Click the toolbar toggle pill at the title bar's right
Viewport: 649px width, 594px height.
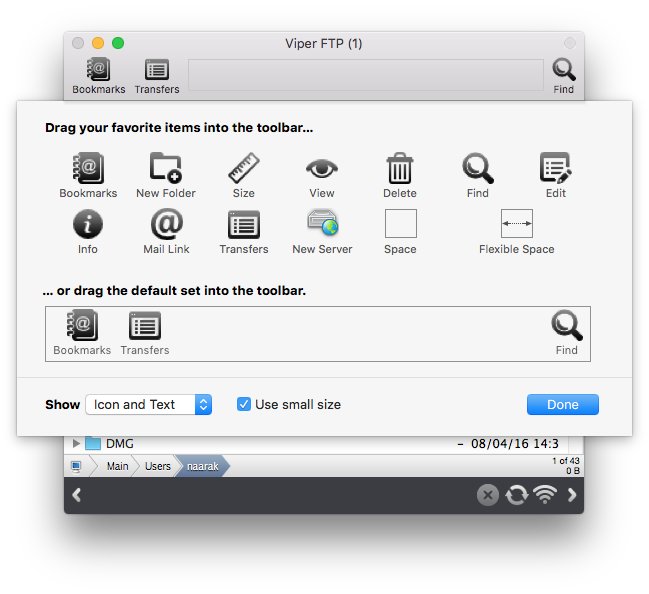point(570,43)
